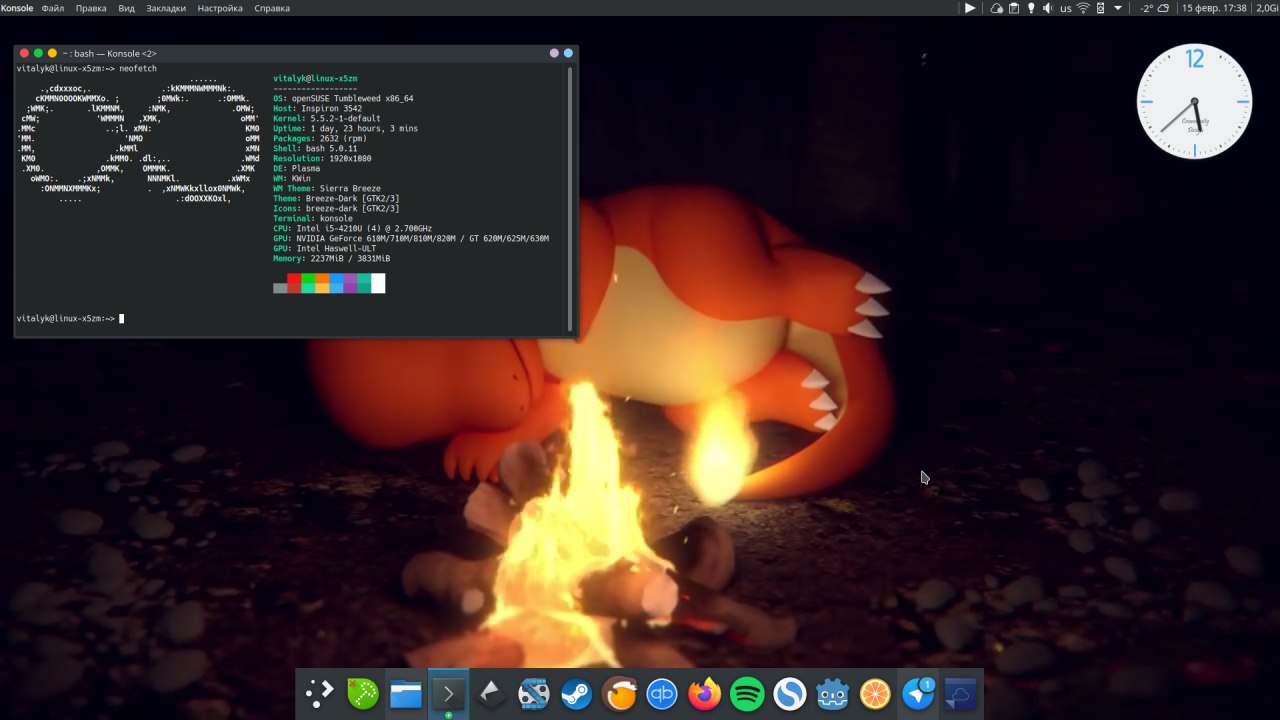Click the yellow Konsole titlebar button

[52, 53]
